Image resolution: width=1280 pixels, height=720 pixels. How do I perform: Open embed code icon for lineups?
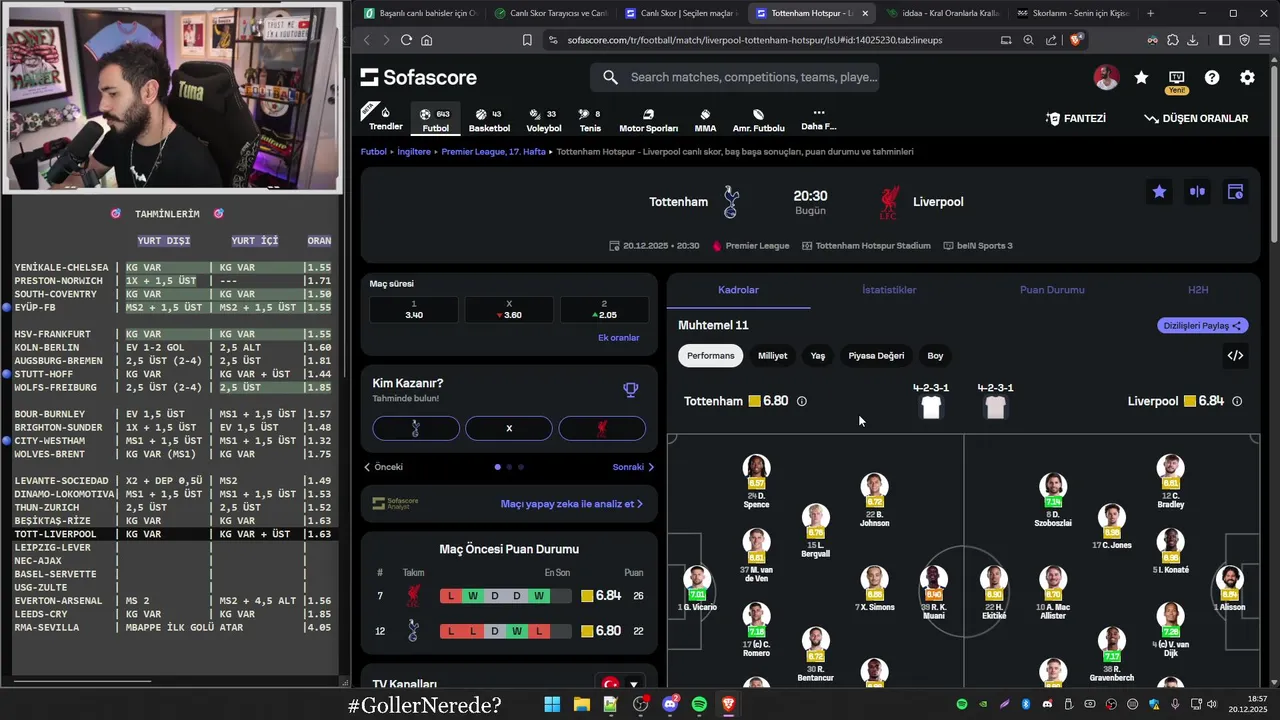point(1235,356)
